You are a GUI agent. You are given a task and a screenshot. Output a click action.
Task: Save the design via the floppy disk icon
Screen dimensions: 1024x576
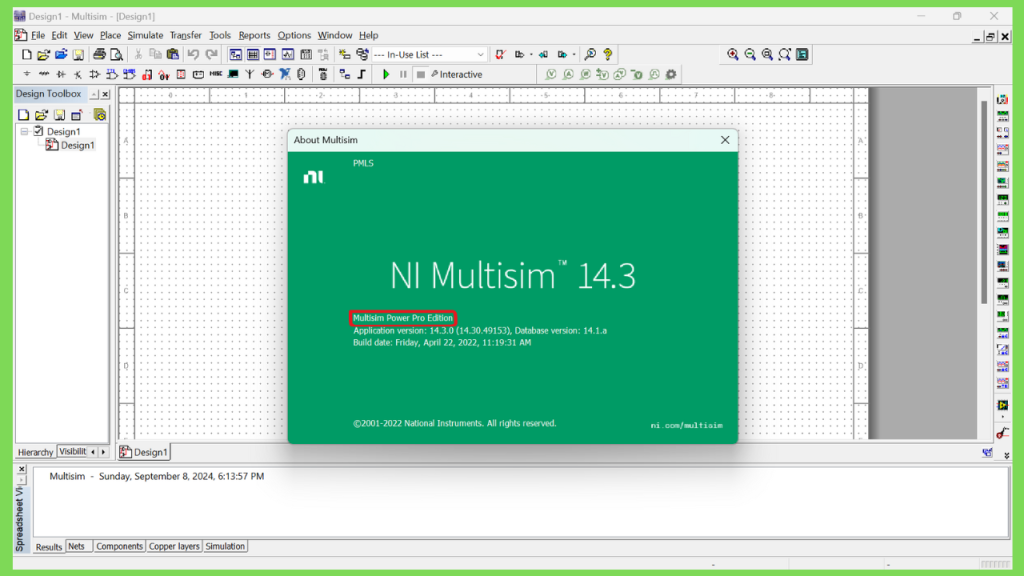78,55
